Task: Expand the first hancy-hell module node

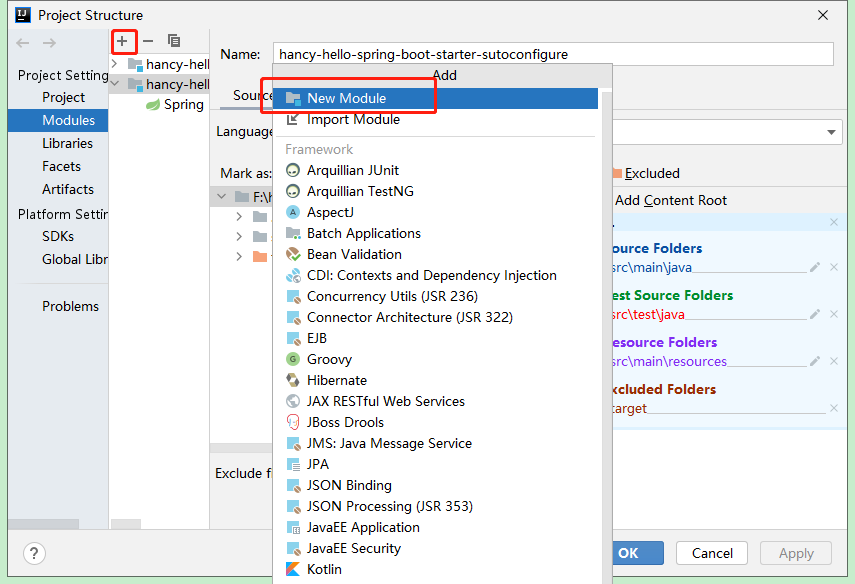Action: point(115,64)
